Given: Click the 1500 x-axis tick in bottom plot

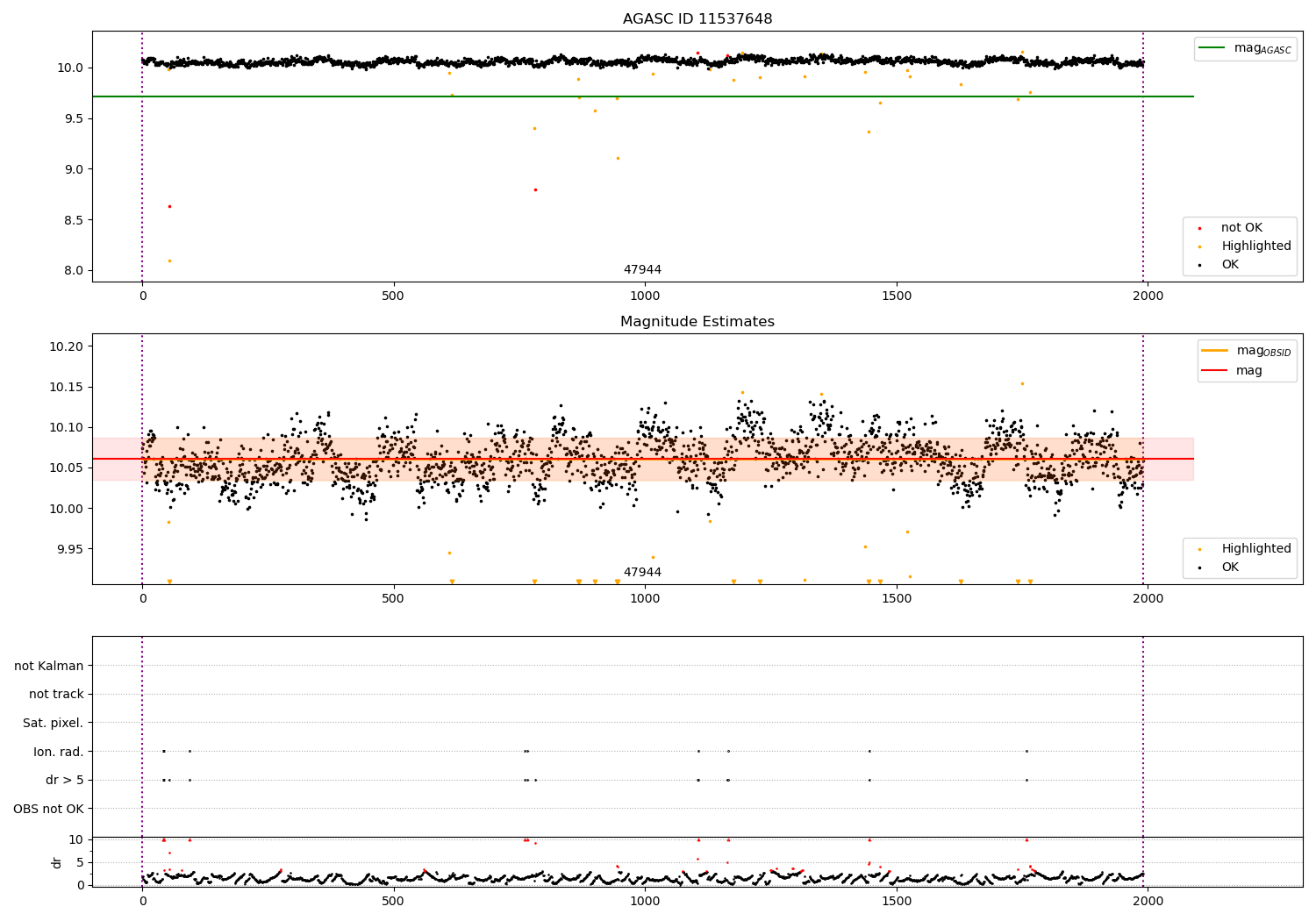Looking at the screenshot, I should tap(897, 901).
